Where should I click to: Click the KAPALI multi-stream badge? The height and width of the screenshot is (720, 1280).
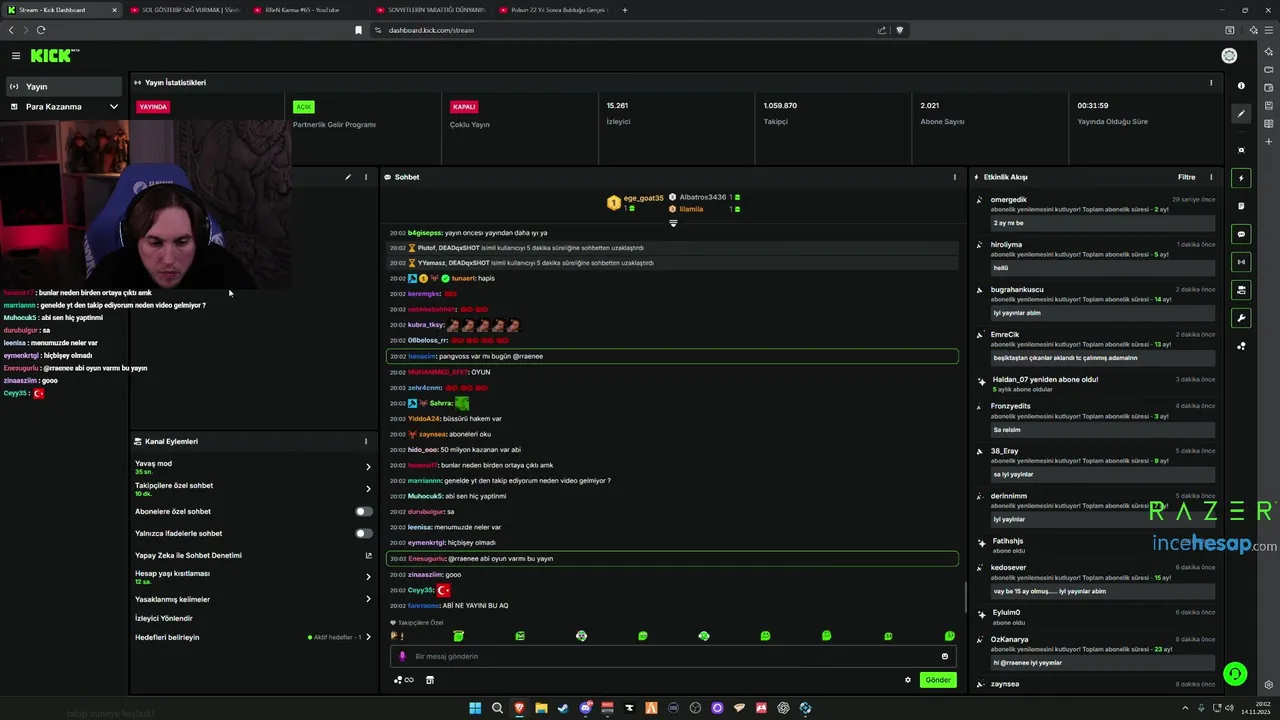464,106
